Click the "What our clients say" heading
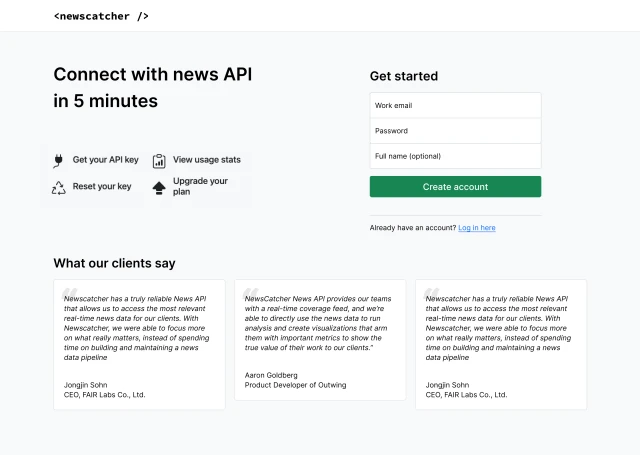 pos(114,263)
